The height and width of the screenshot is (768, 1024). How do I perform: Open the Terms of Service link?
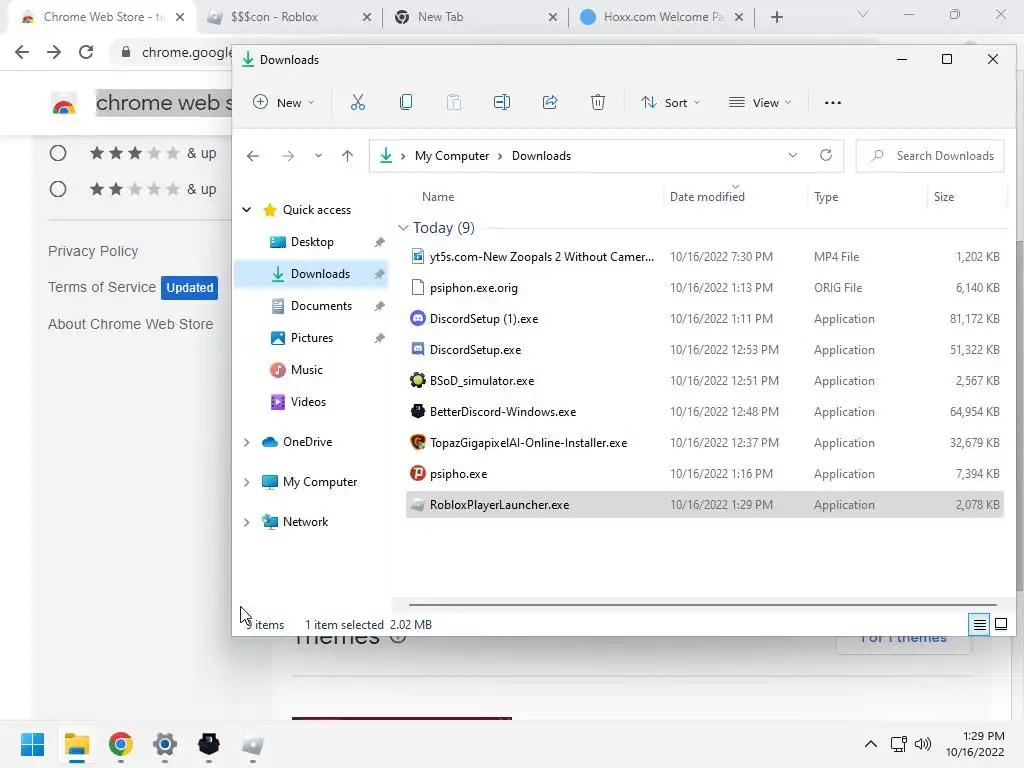[x=102, y=287]
